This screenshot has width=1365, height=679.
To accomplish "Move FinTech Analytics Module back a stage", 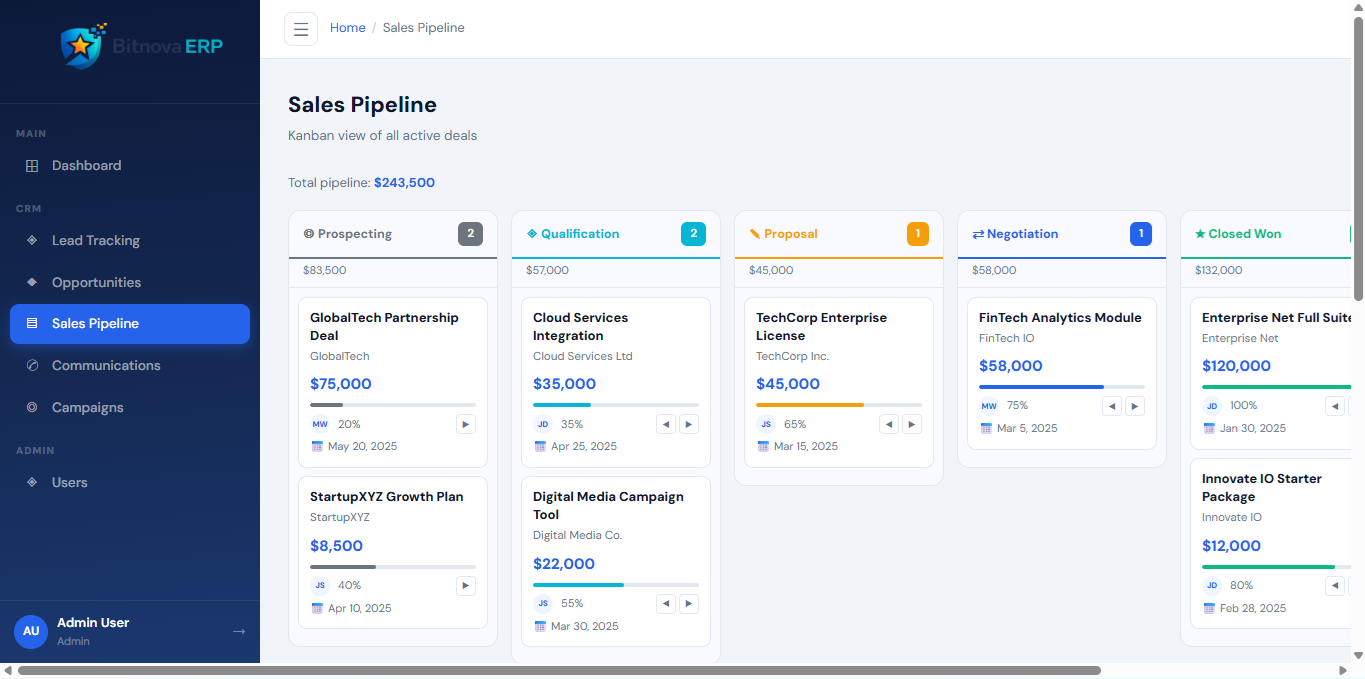I will (1112, 406).
